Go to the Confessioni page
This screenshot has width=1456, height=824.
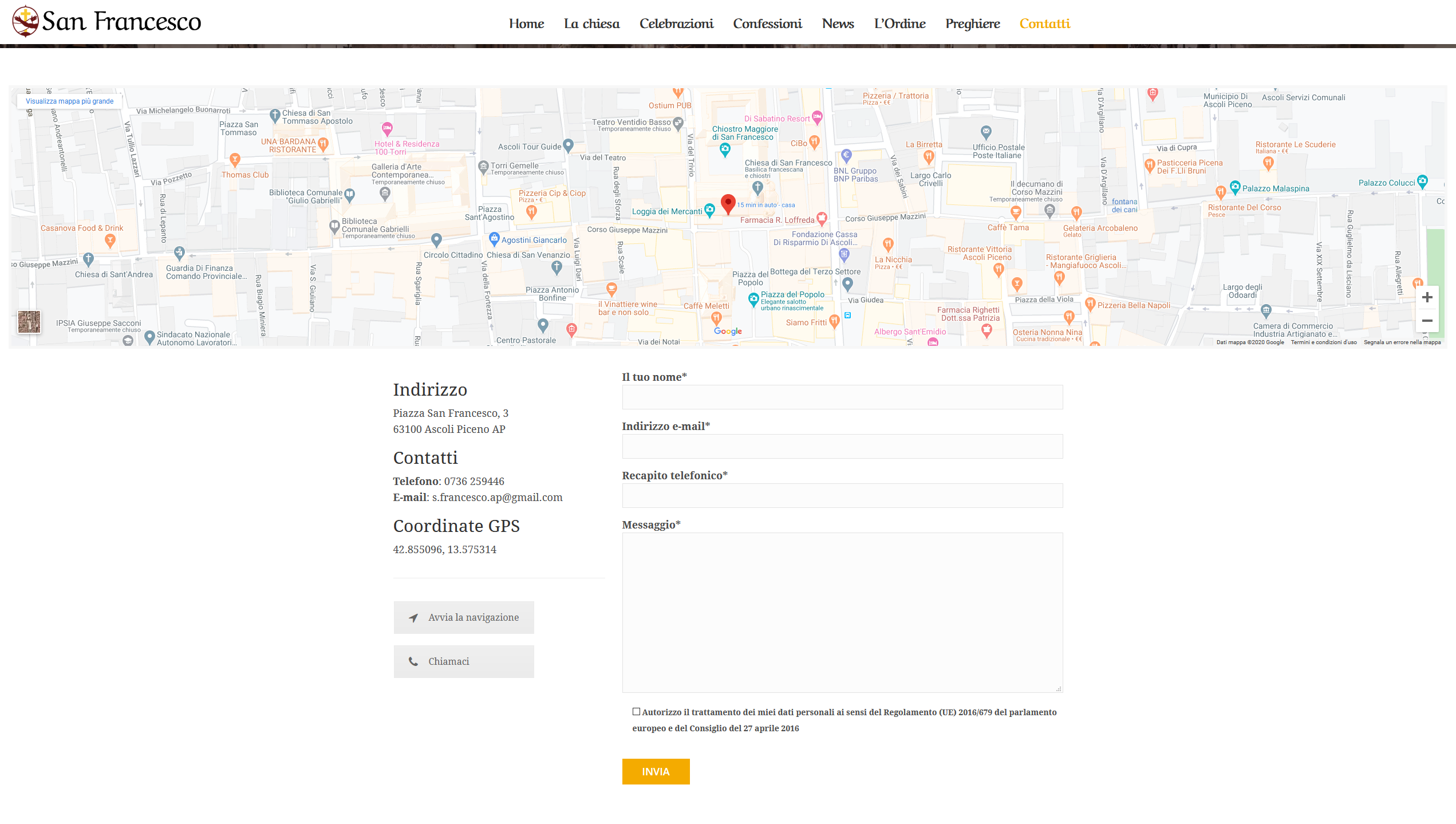[x=767, y=23]
